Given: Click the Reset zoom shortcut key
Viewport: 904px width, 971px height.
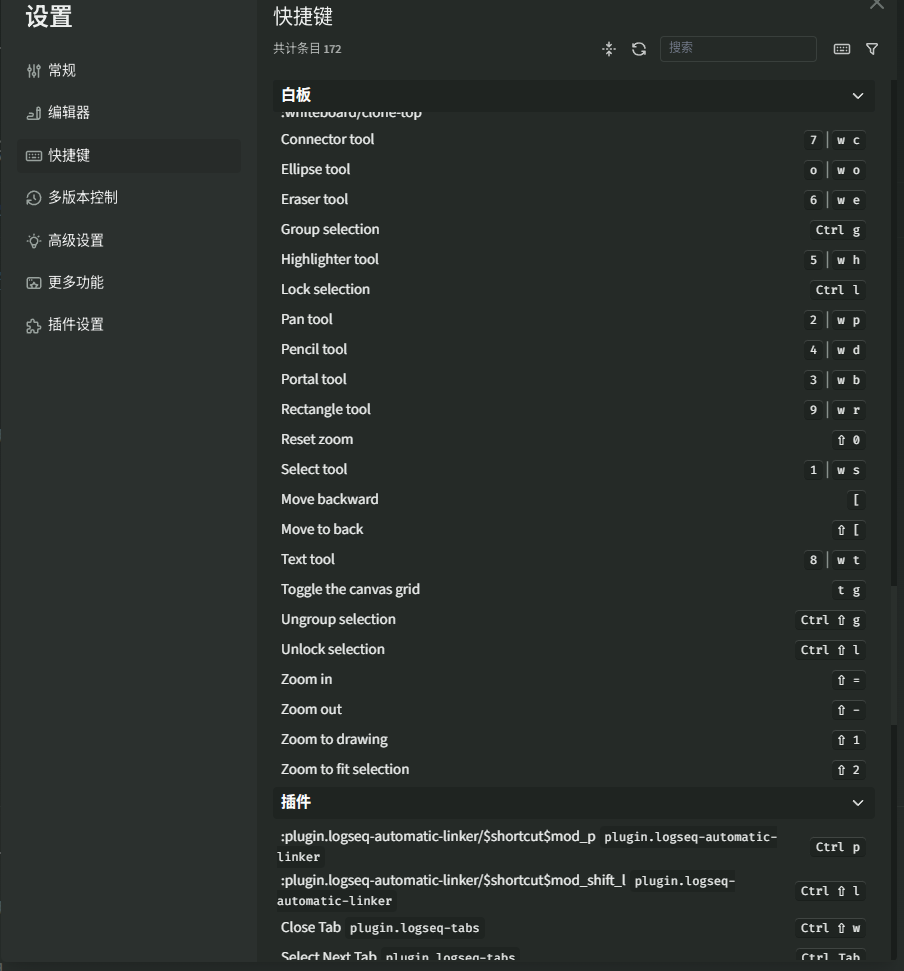Looking at the screenshot, I should (848, 440).
